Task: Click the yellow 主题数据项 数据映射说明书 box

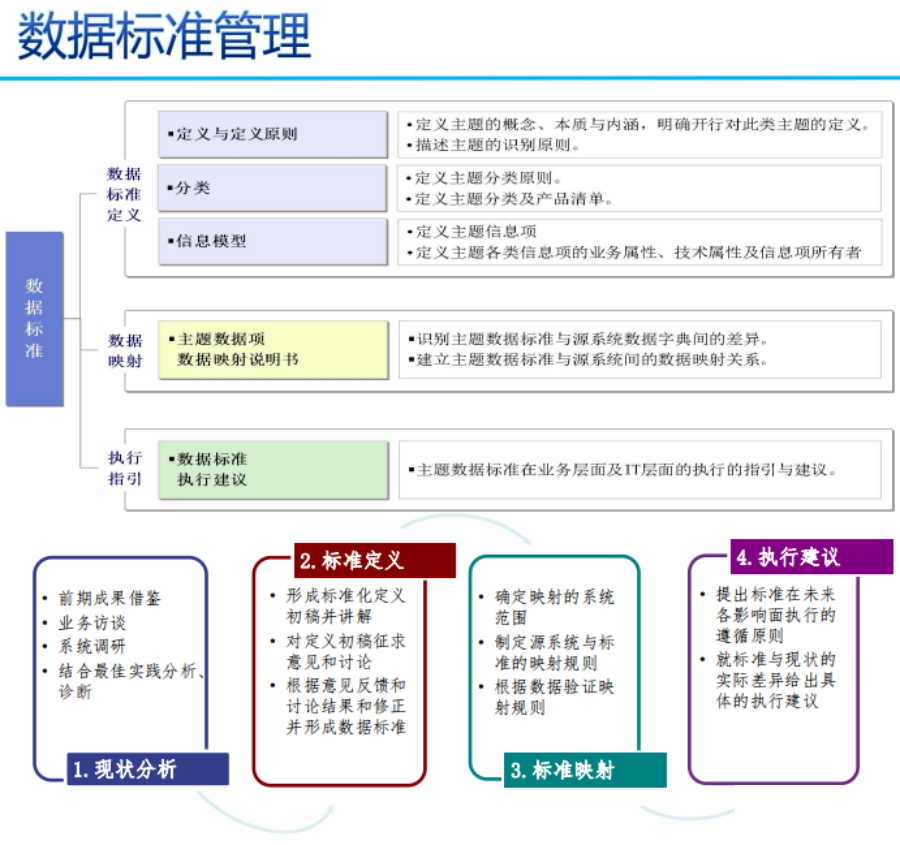Action: click(273, 350)
